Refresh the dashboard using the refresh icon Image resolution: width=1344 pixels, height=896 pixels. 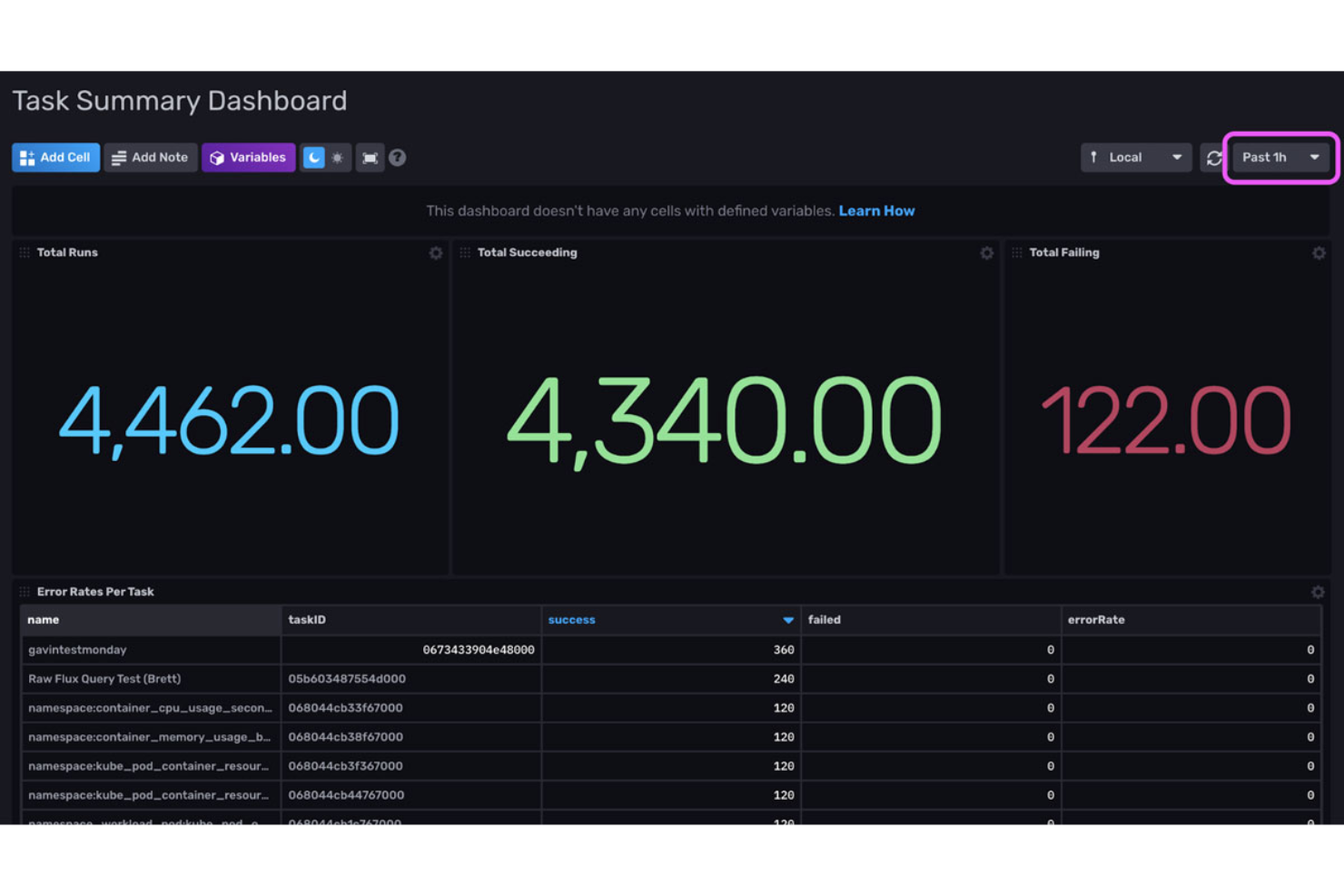click(x=1213, y=157)
